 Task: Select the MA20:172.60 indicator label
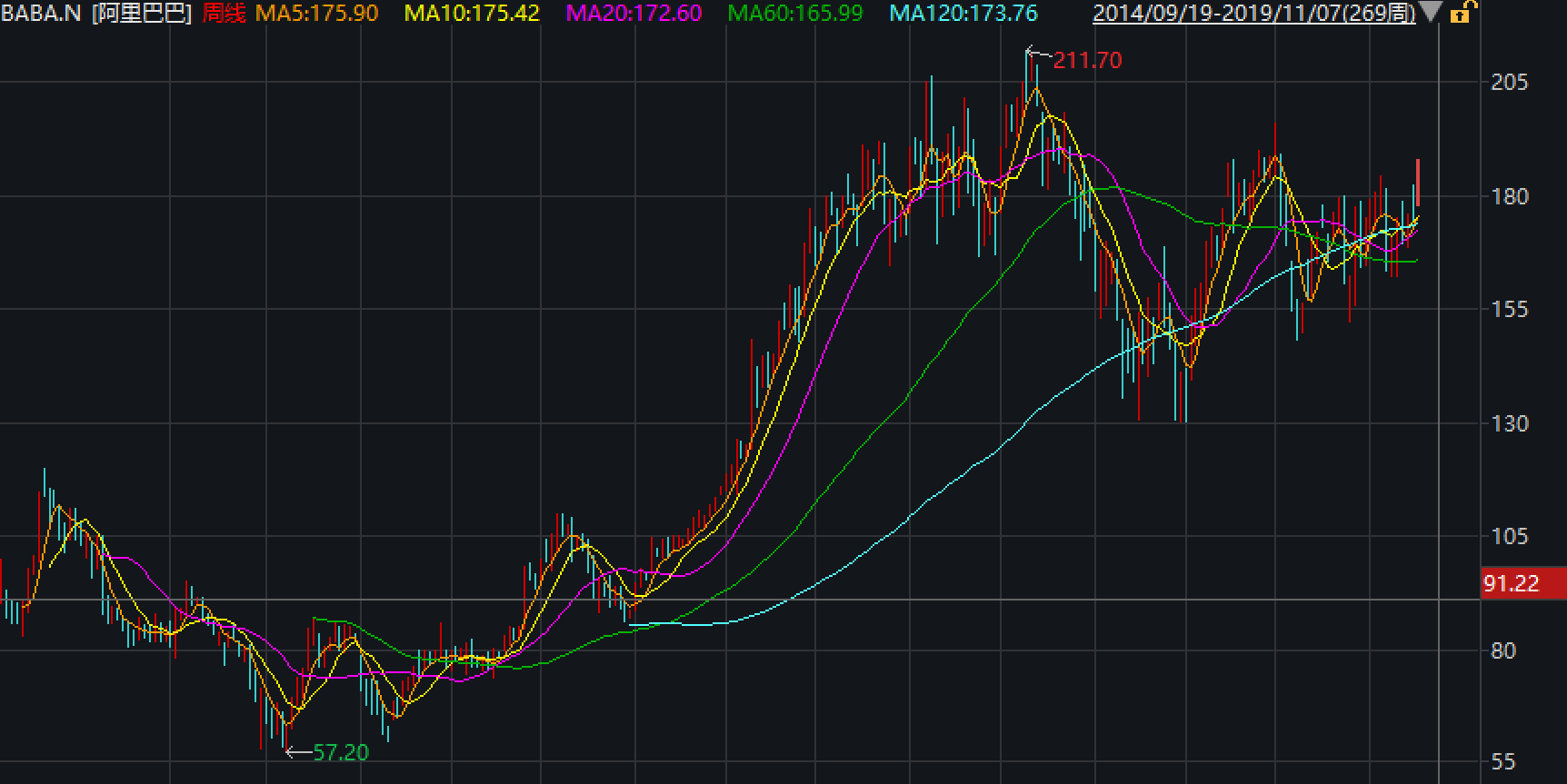pos(634,14)
